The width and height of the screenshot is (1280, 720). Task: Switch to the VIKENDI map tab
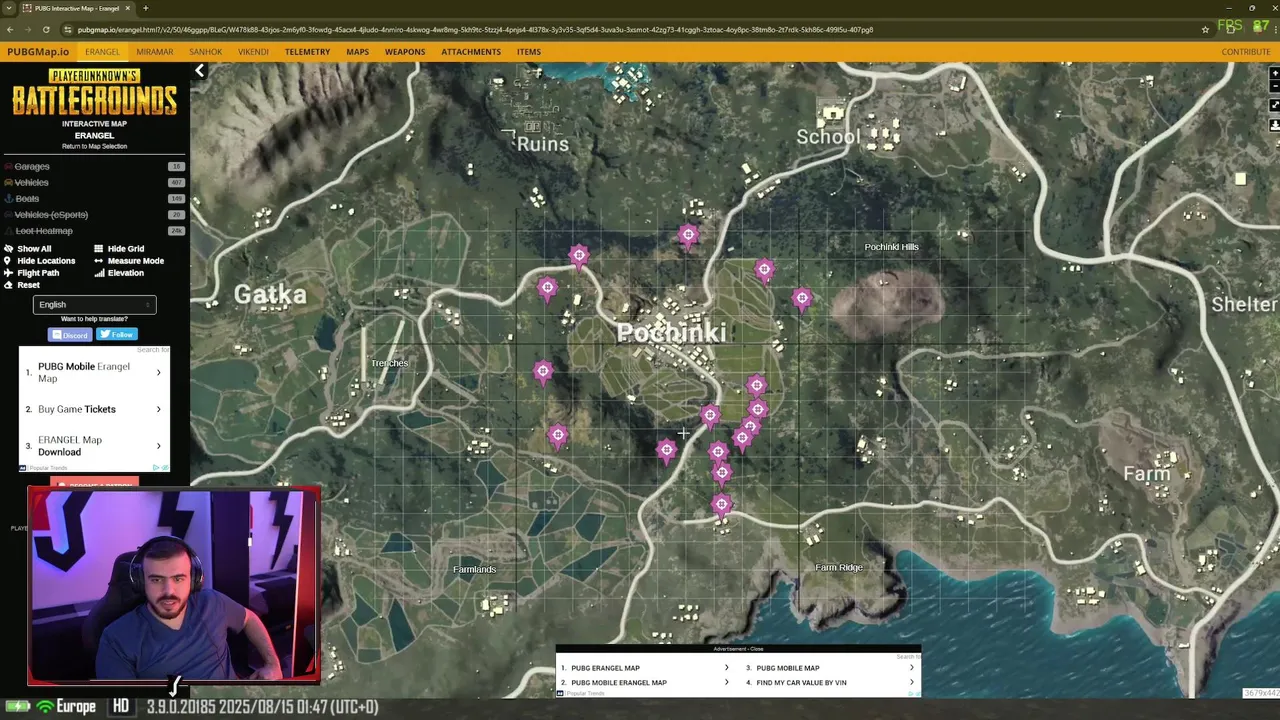(253, 52)
